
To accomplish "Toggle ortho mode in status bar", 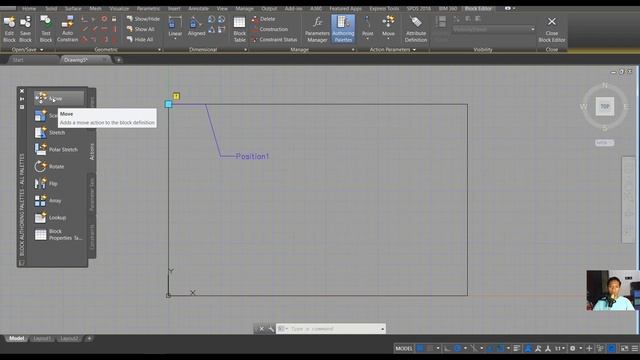I will pyautogui.click(x=447, y=348).
